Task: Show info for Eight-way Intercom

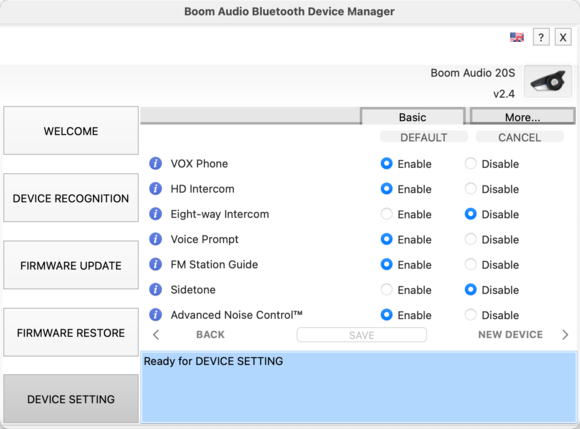Action: pos(155,214)
